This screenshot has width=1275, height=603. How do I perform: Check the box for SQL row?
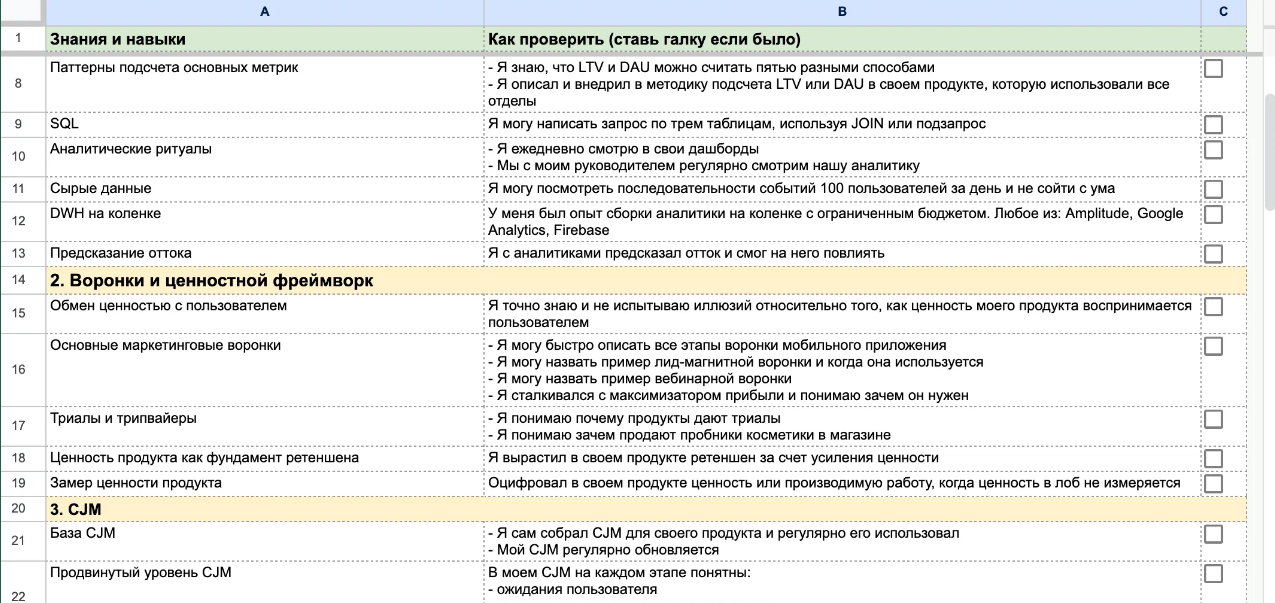pos(1213,124)
